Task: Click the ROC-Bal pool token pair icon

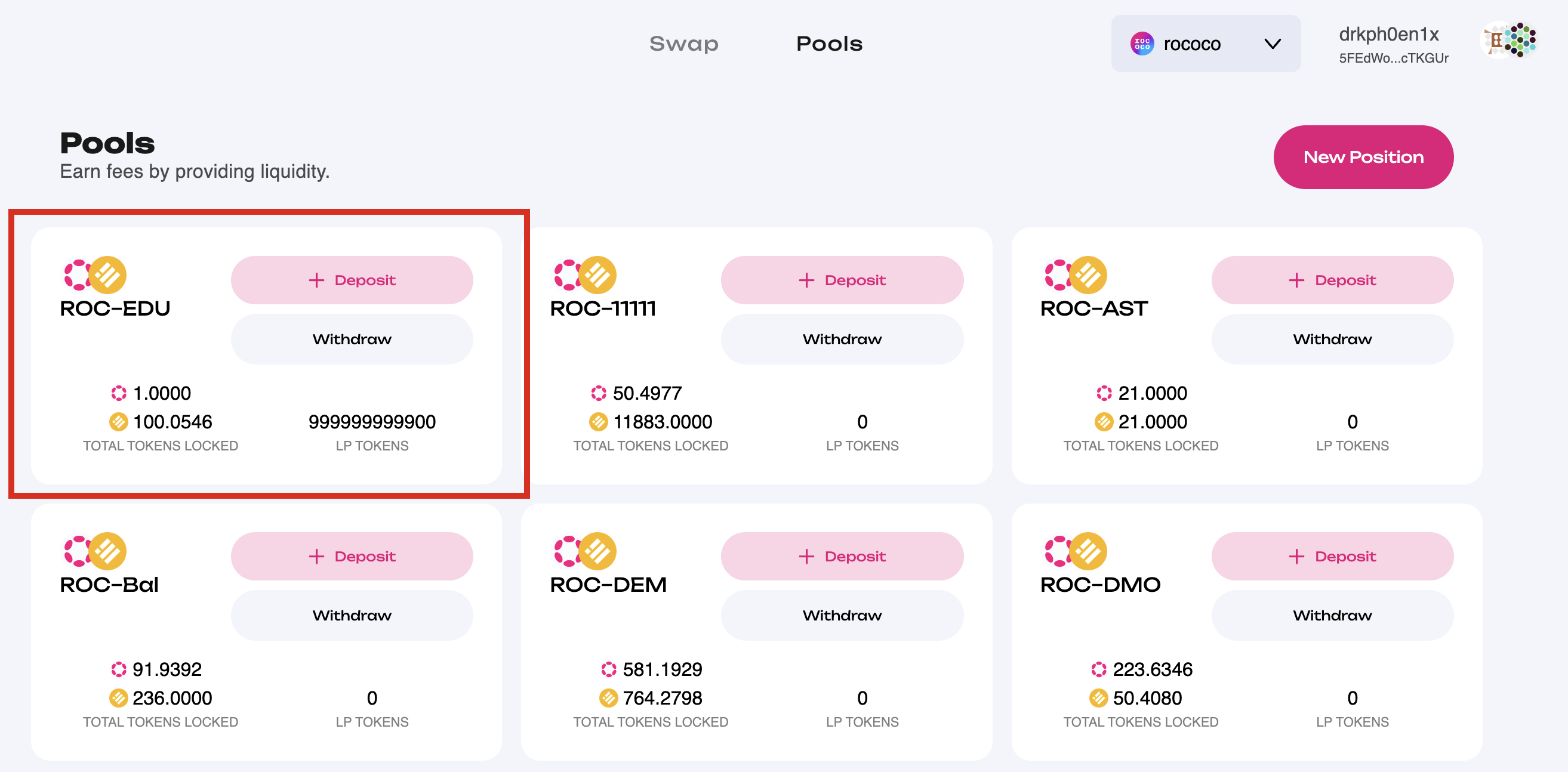Action: (96, 551)
